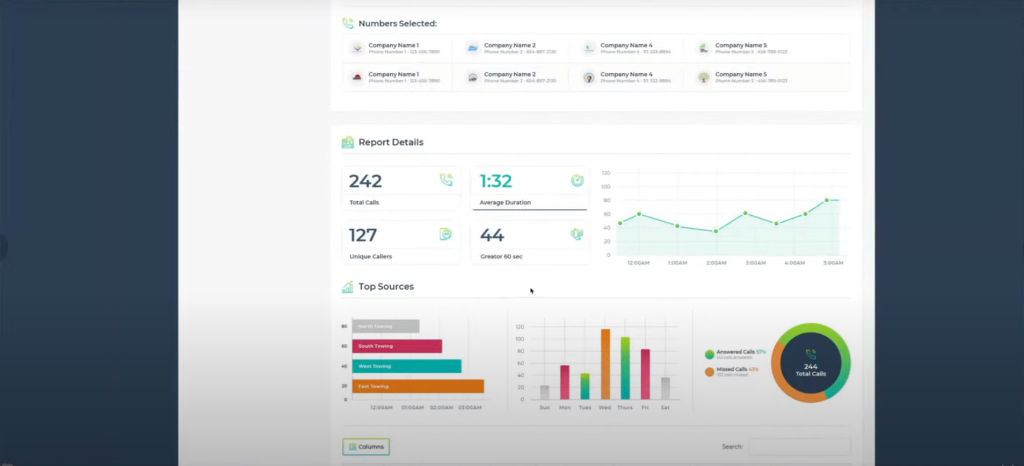Click the 02:00AM label under towing bars
Viewport: 1024px width, 466px height.
(x=441, y=408)
